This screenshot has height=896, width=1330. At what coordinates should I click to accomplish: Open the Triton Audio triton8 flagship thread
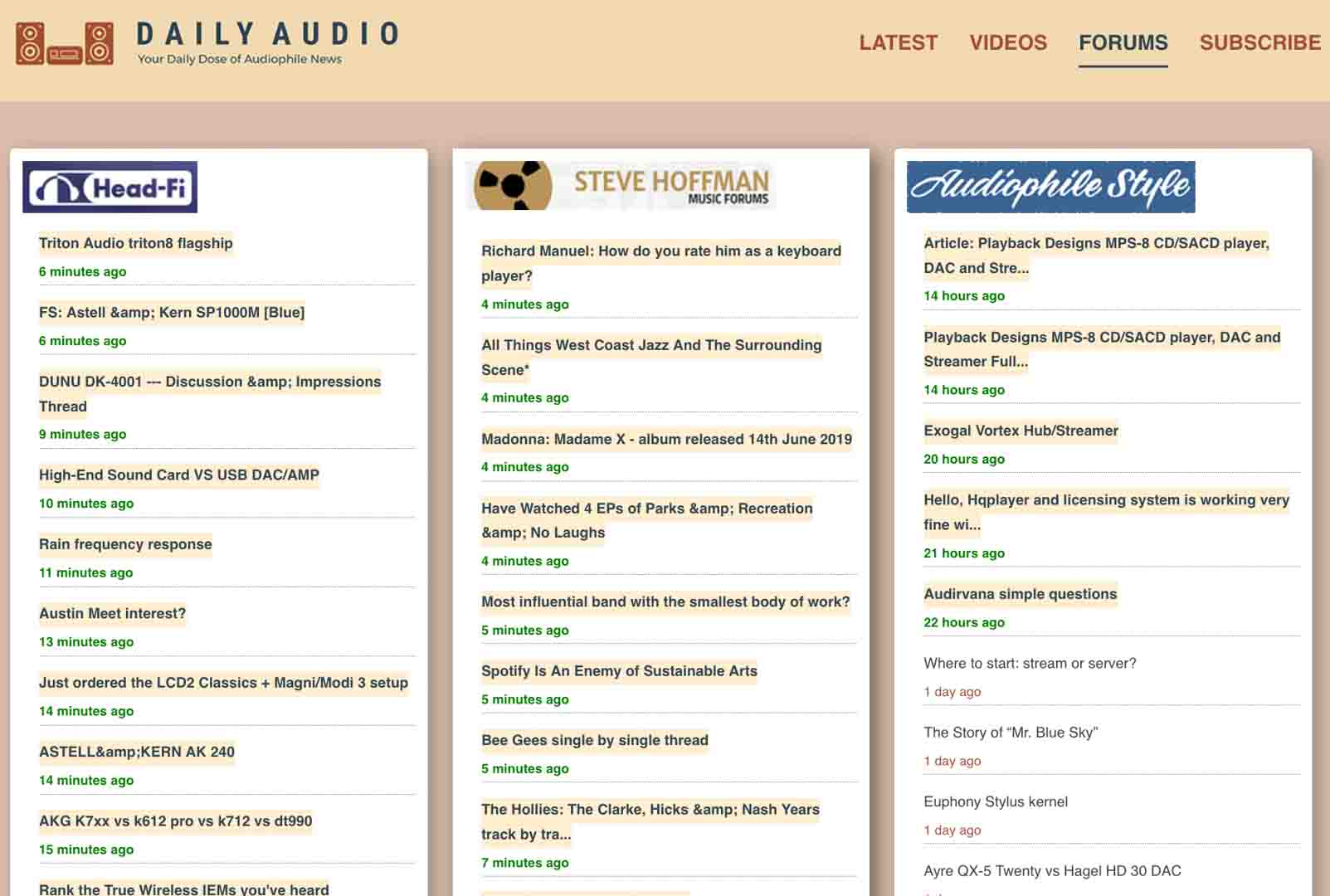point(136,244)
